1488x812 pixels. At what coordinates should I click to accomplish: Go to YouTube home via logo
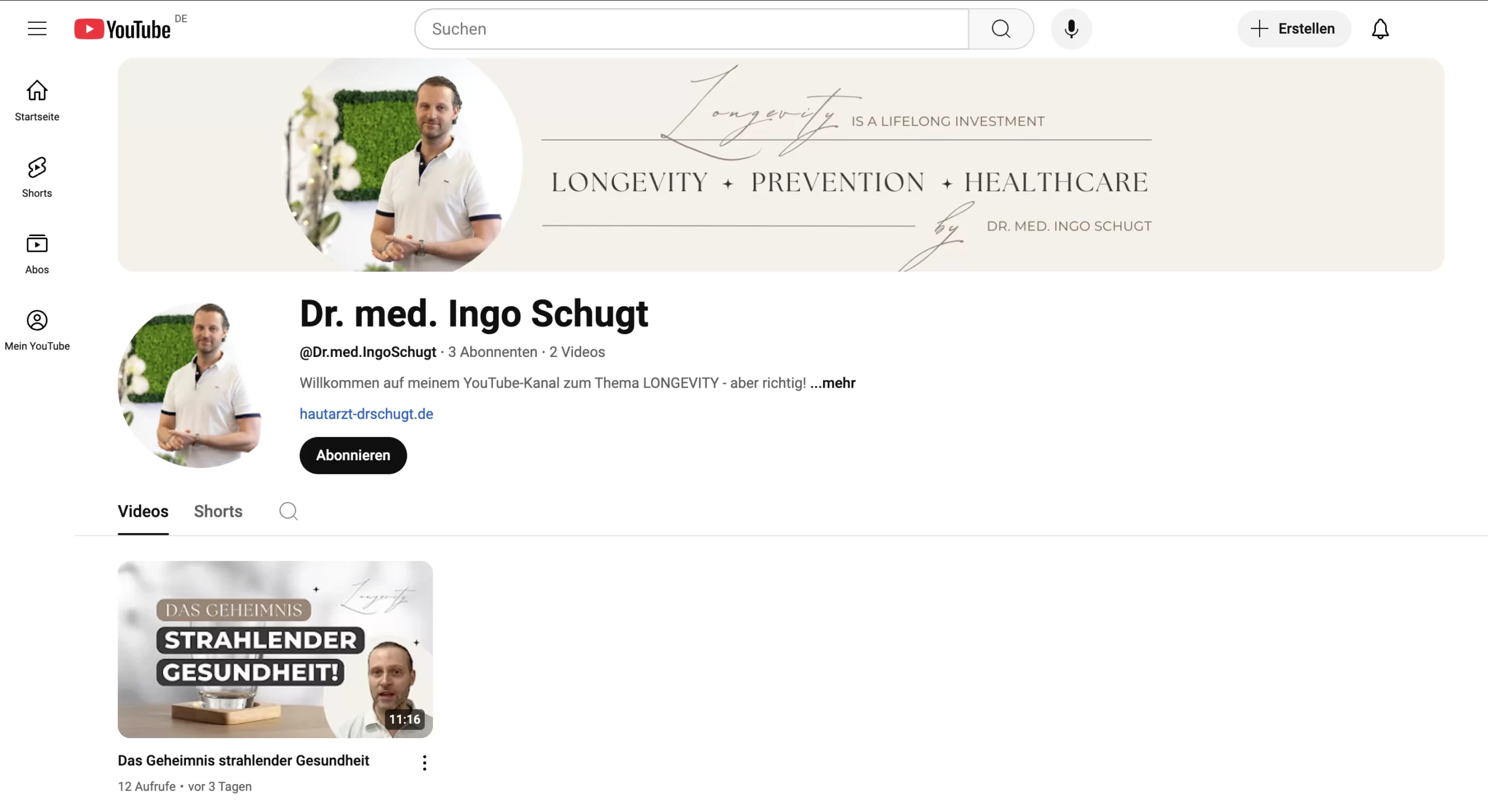tap(123, 29)
